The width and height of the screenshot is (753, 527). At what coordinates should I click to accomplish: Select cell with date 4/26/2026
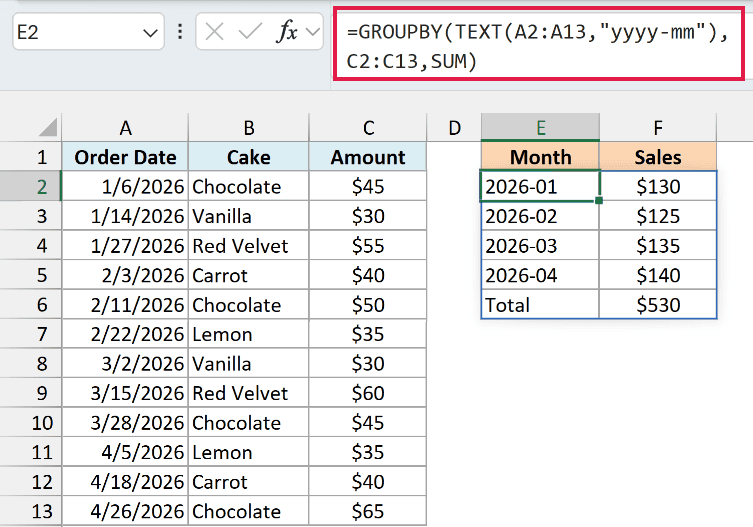point(125,511)
